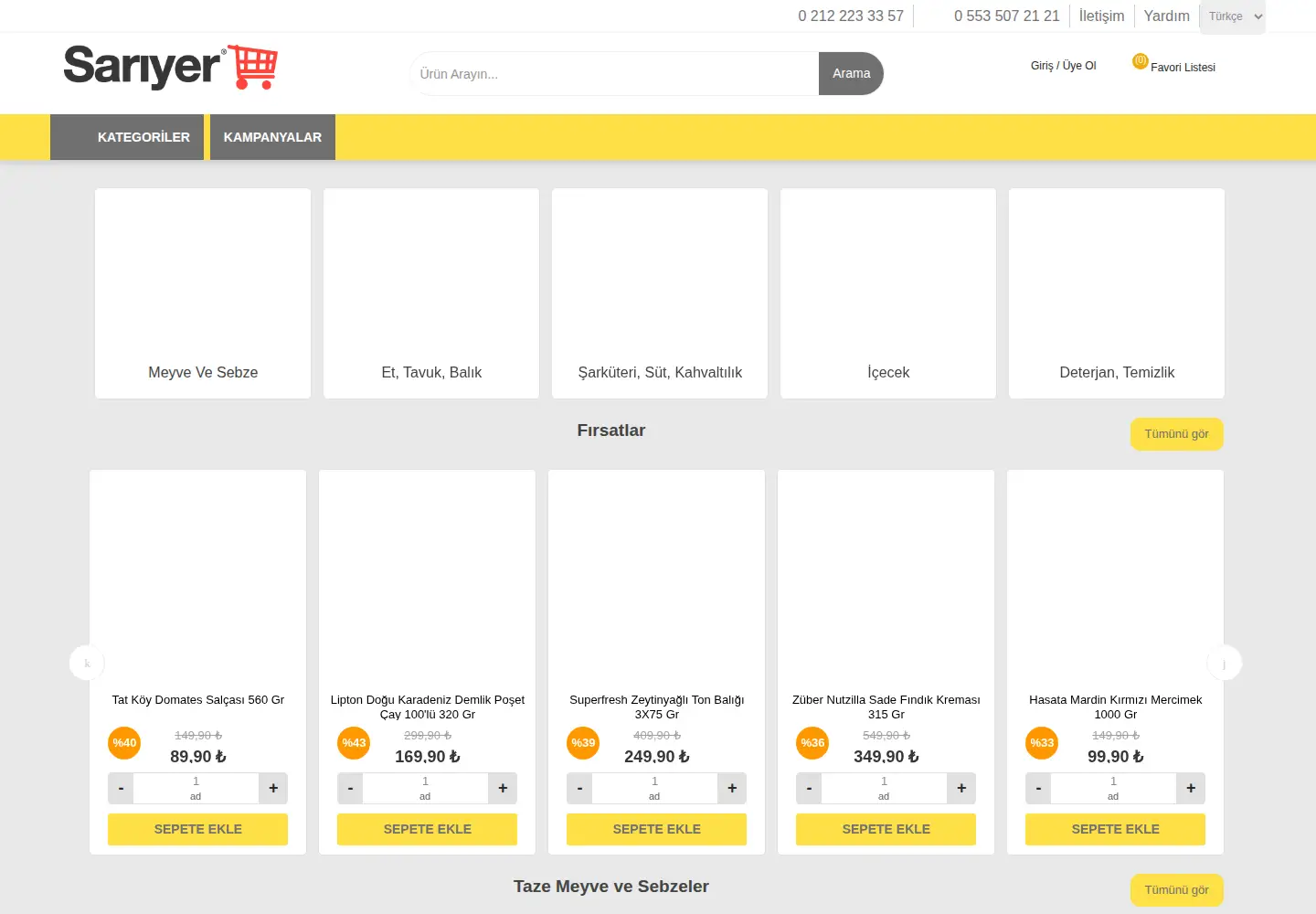Screen dimensions: 1316x914
Task: Open the İçecek category card
Action: (888, 293)
